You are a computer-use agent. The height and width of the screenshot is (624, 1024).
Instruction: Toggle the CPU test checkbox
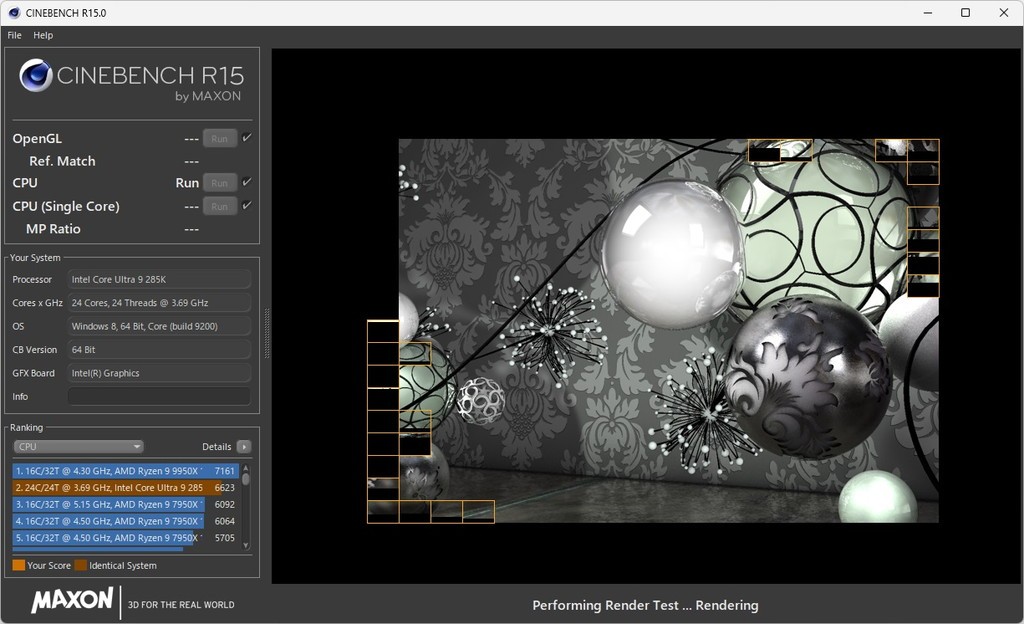click(x=247, y=182)
